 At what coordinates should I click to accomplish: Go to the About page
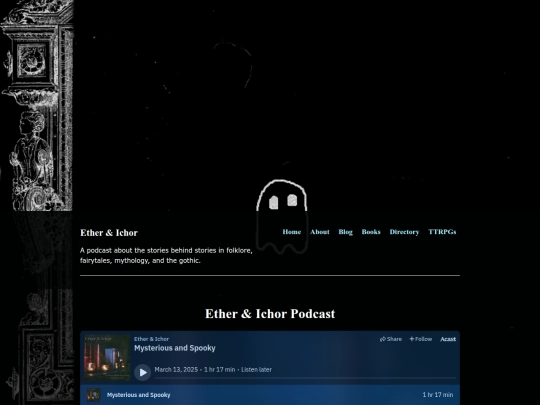pyautogui.click(x=320, y=232)
